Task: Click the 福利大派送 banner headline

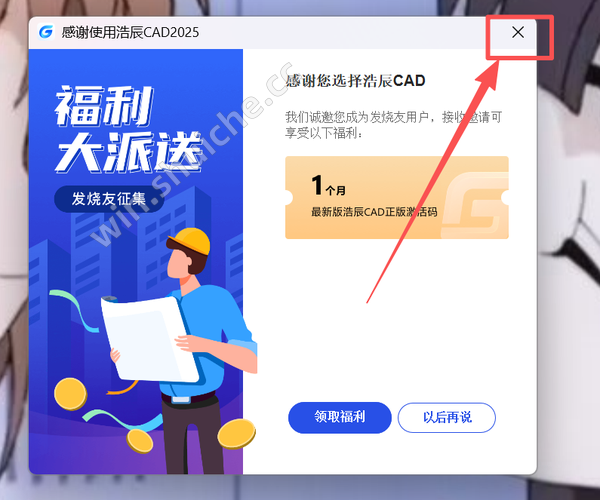Action: [128, 129]
